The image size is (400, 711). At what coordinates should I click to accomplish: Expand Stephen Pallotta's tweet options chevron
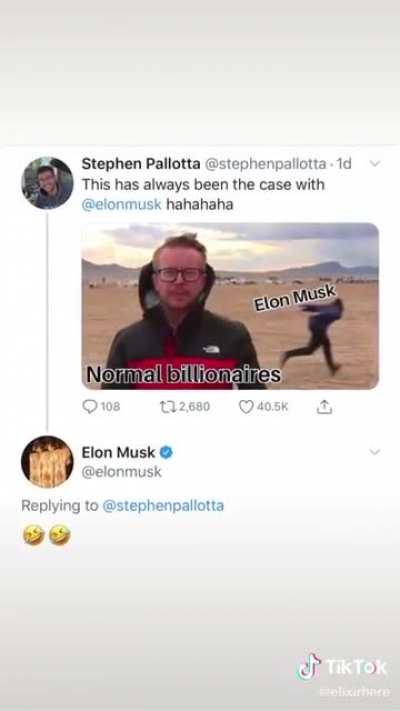[x=374, y=164]
